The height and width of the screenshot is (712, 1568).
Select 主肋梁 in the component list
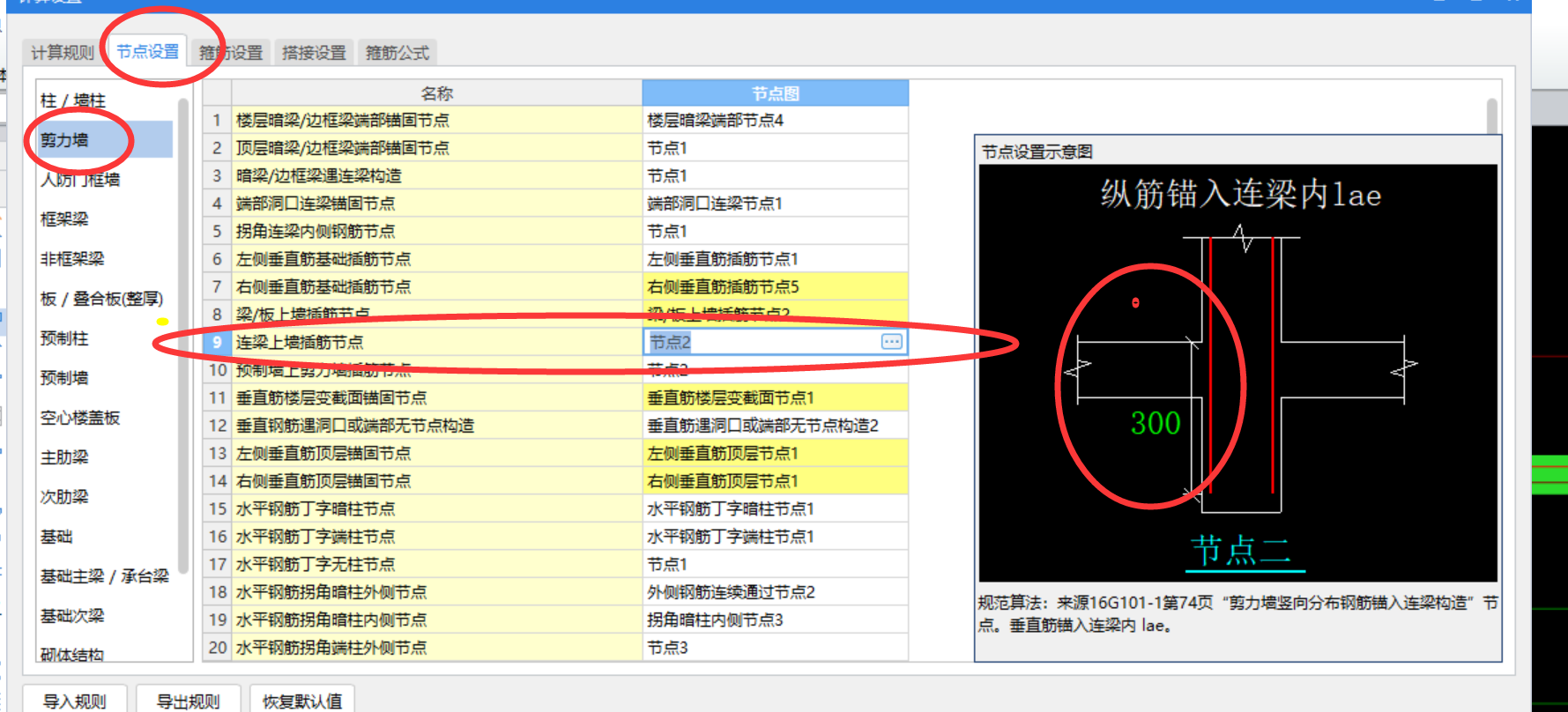[64, 457]
